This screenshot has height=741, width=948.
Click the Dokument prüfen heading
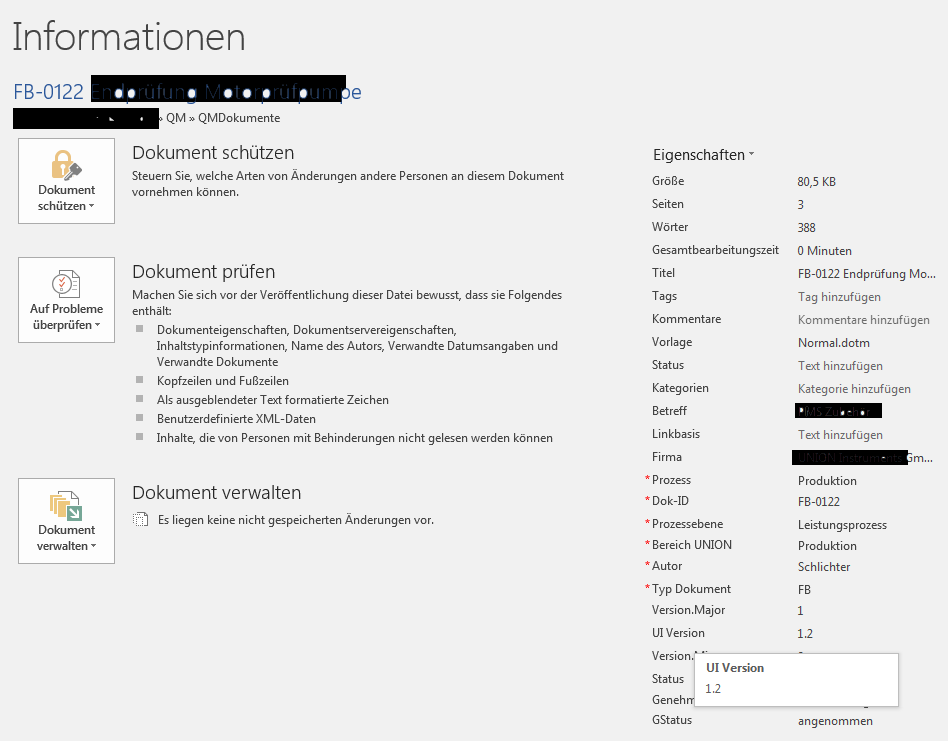click(203, 272)
